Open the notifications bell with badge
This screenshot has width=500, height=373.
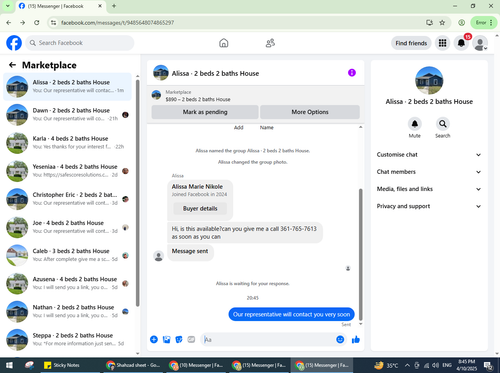pos(461,43)
